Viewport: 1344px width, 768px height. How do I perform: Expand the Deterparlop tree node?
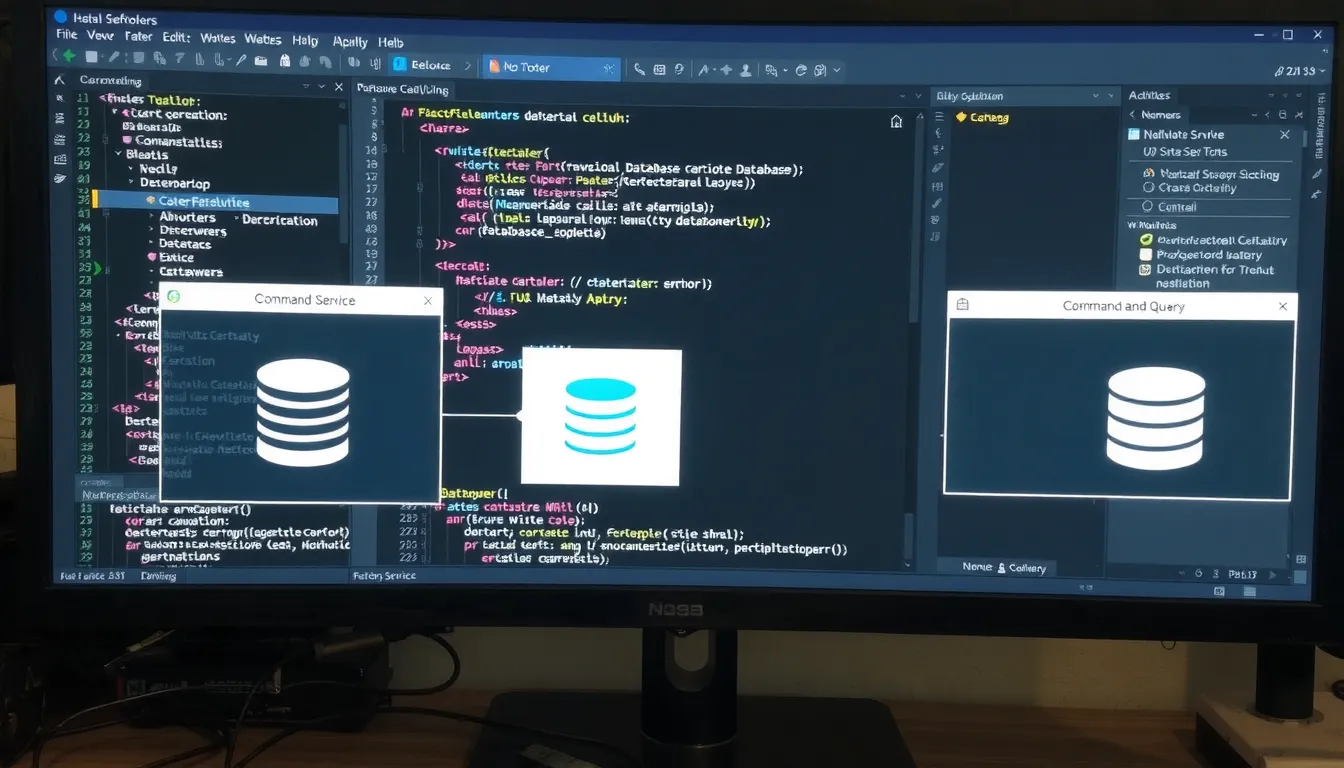click(x=131, y=183)
